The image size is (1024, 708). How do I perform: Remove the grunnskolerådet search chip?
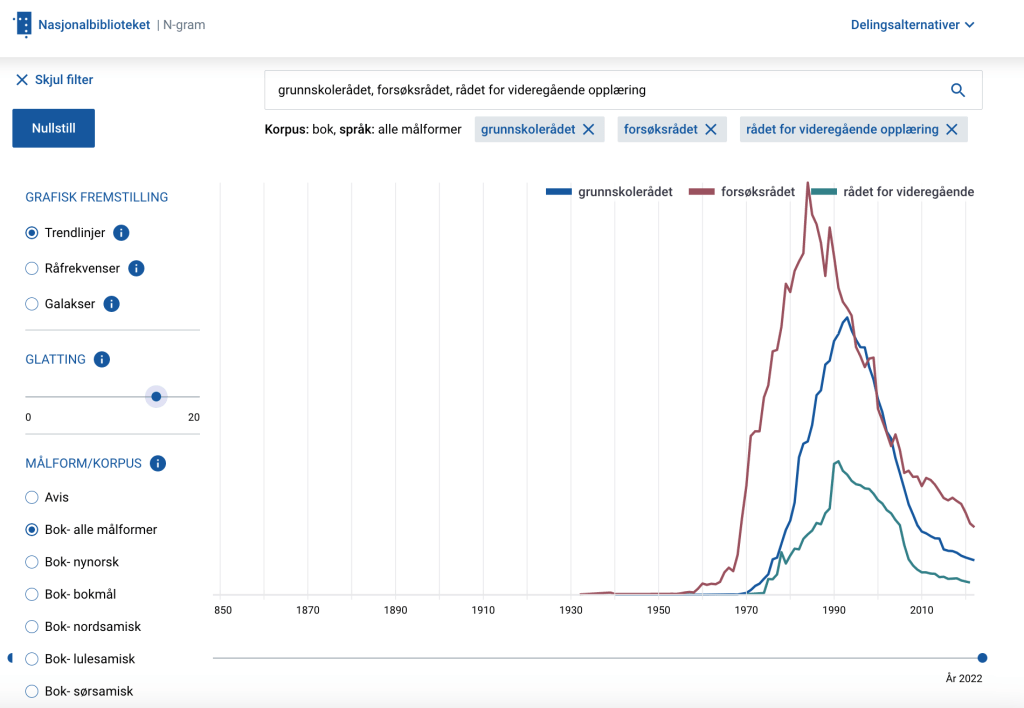click(x=589, y=129)
